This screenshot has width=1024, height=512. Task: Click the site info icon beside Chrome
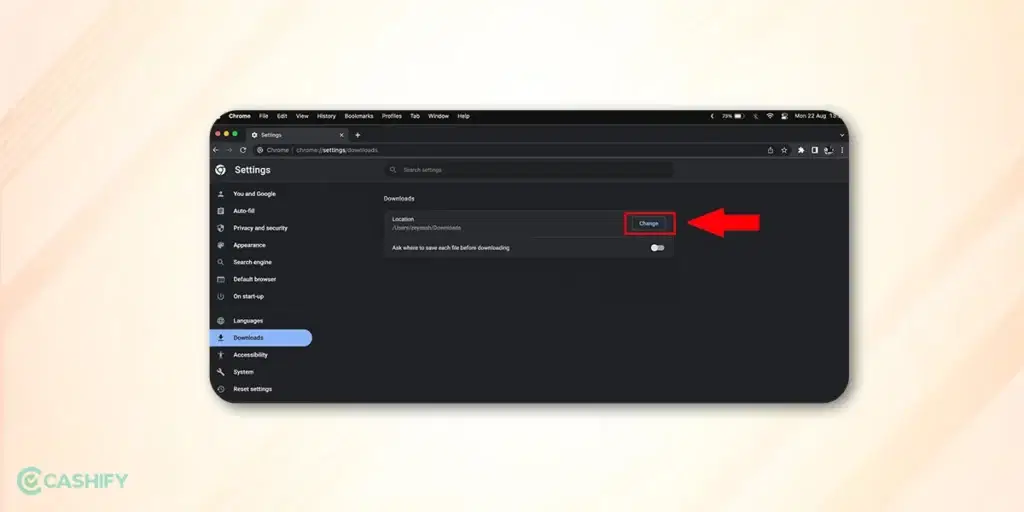tap(260, 150)
